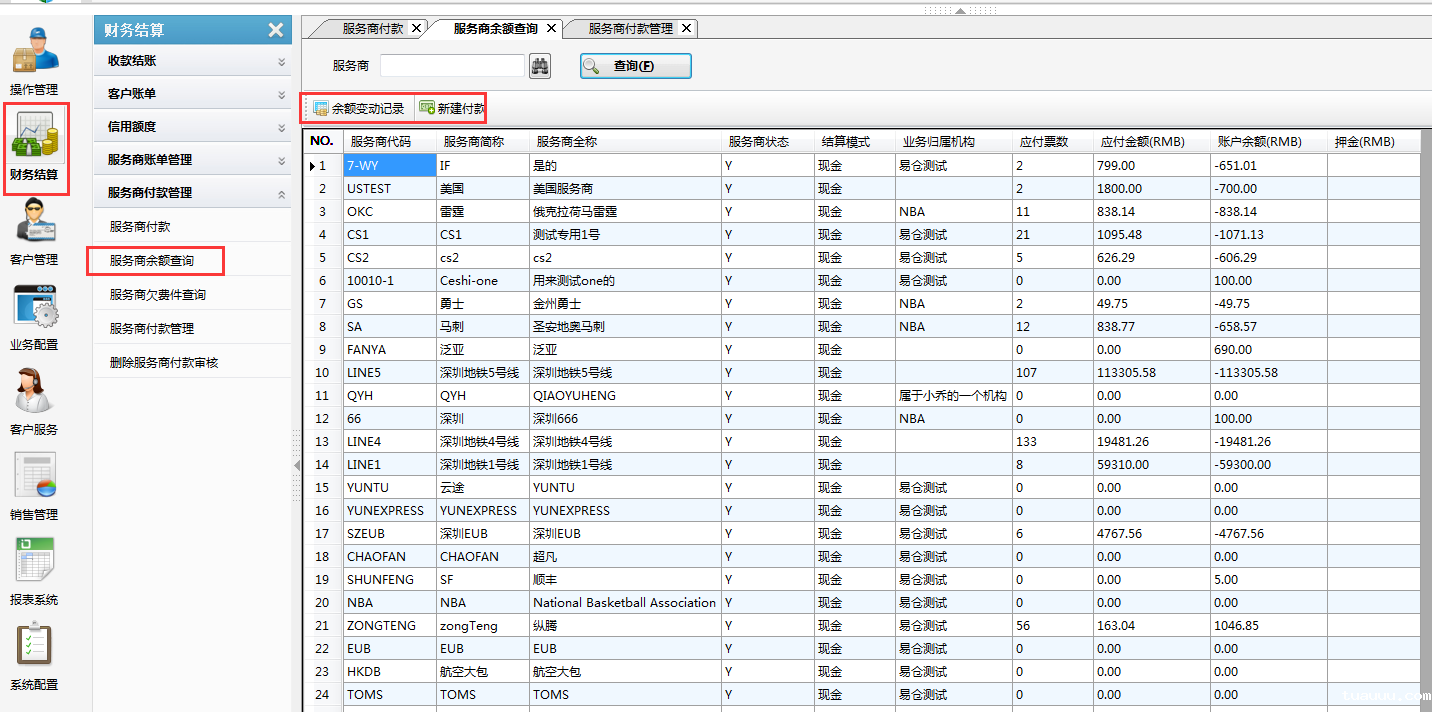Click the 查询(F) button

pyautogui.click(x=635, y=66)
